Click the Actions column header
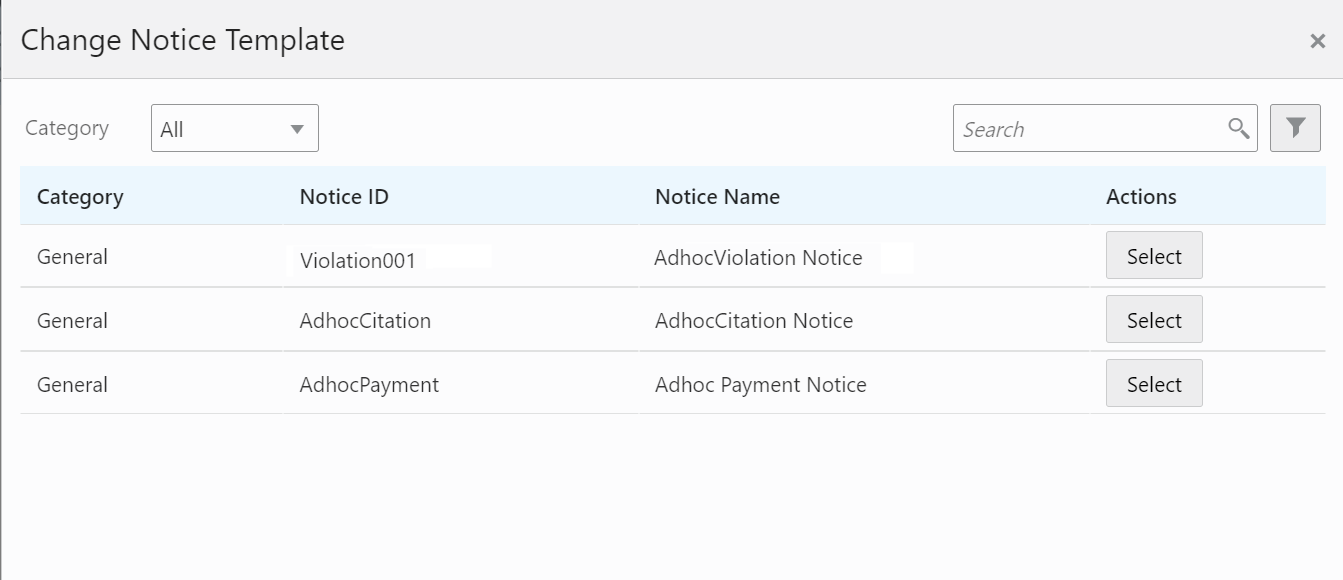 pyautogui.click(x=1141, y=197)
